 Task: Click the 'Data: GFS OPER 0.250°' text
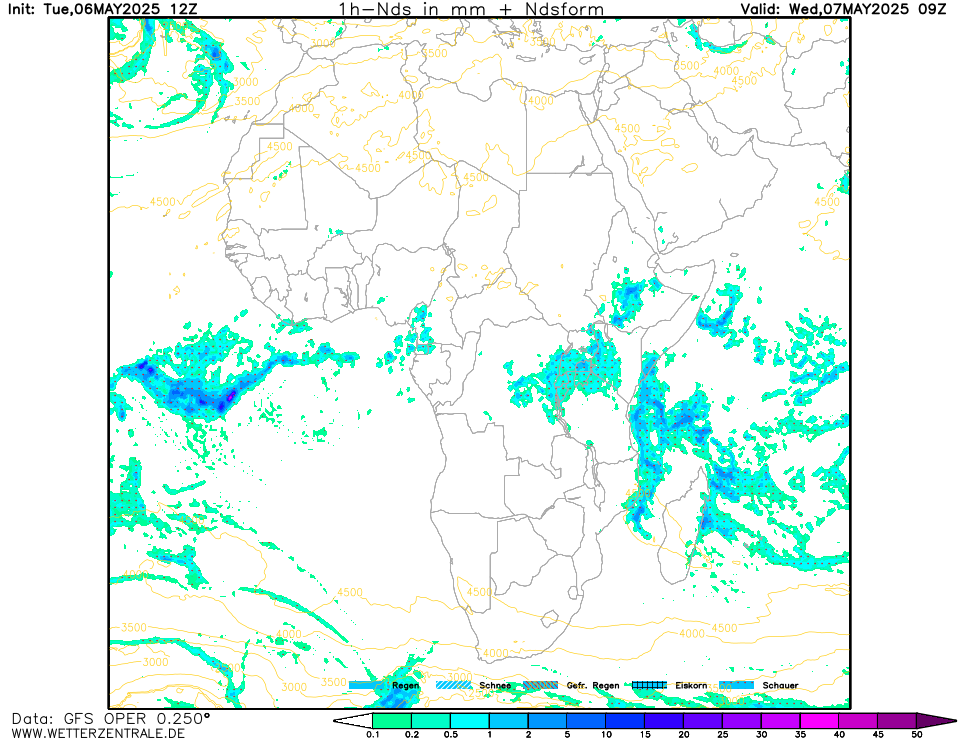110,718
